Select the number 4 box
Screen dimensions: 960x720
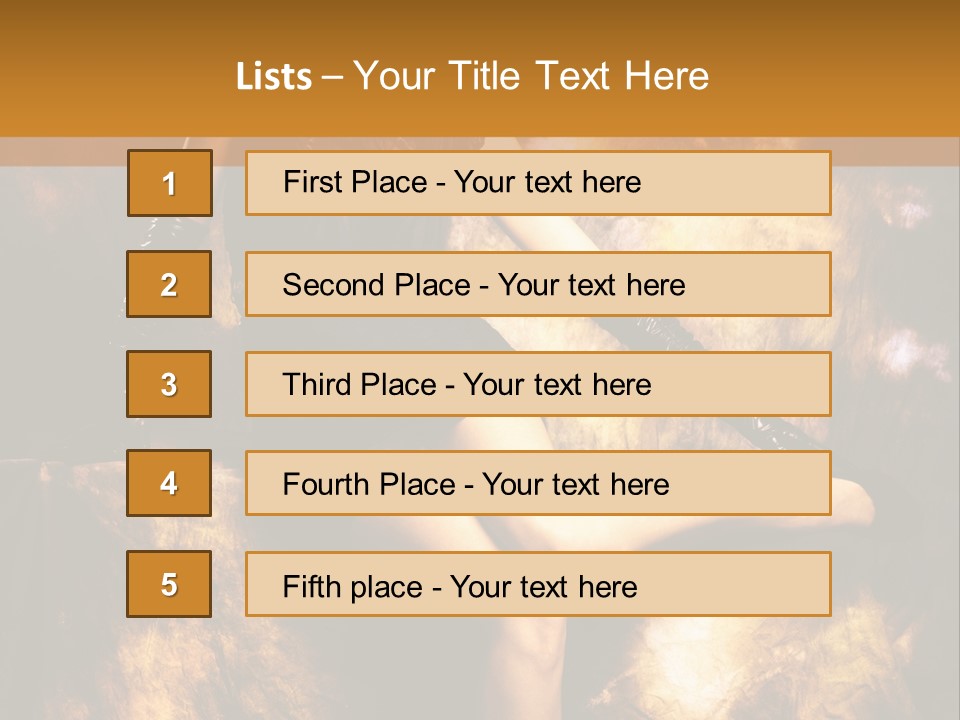click(169, 484)
